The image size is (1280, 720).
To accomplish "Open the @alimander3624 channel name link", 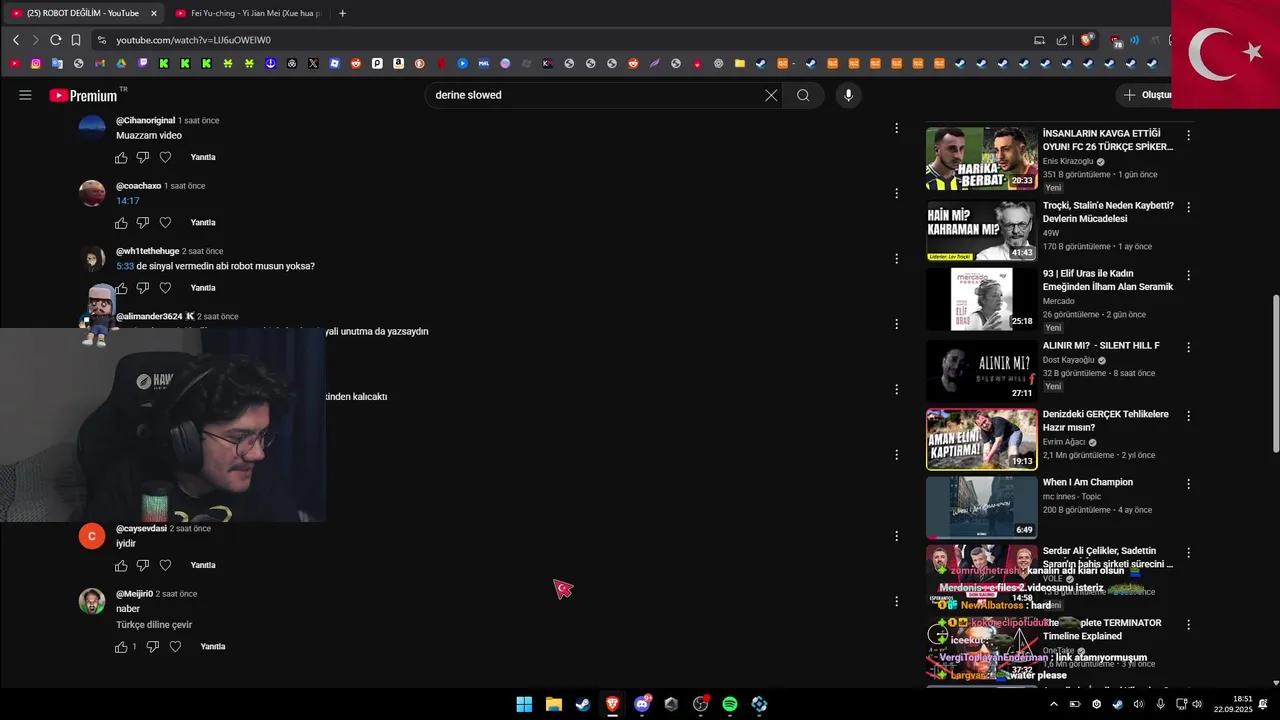I will pyautogui.click(x=149, y=316).
